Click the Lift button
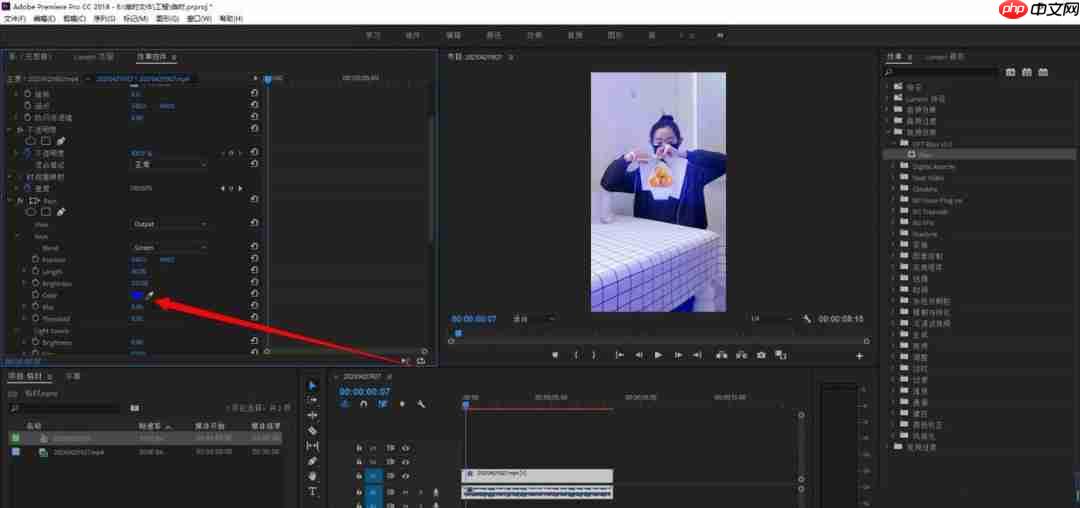Screen dimensions: 1080x508 click(x=721, y=355)
